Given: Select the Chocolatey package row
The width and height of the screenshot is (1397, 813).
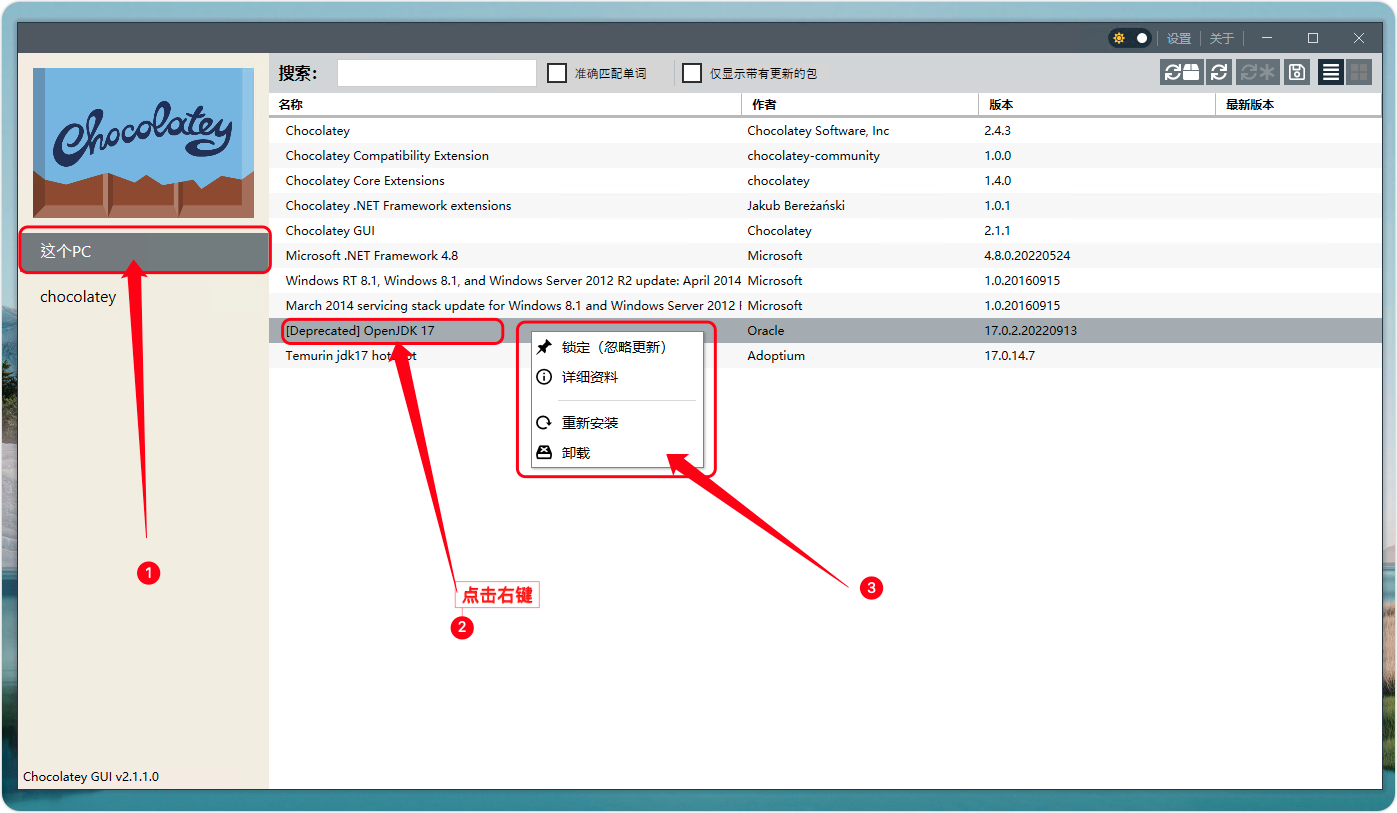Looking at the screenshot, I should click(825, 130).
